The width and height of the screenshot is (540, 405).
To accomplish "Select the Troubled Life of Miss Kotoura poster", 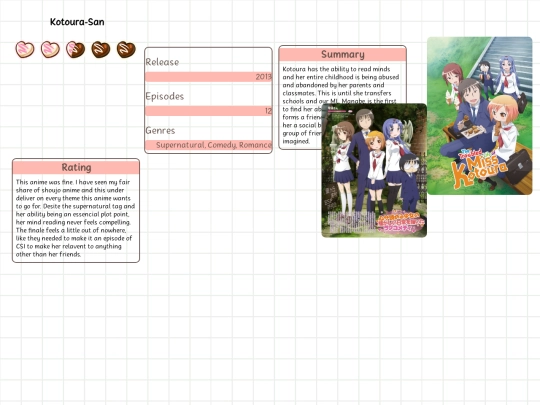I will [480, 116].
